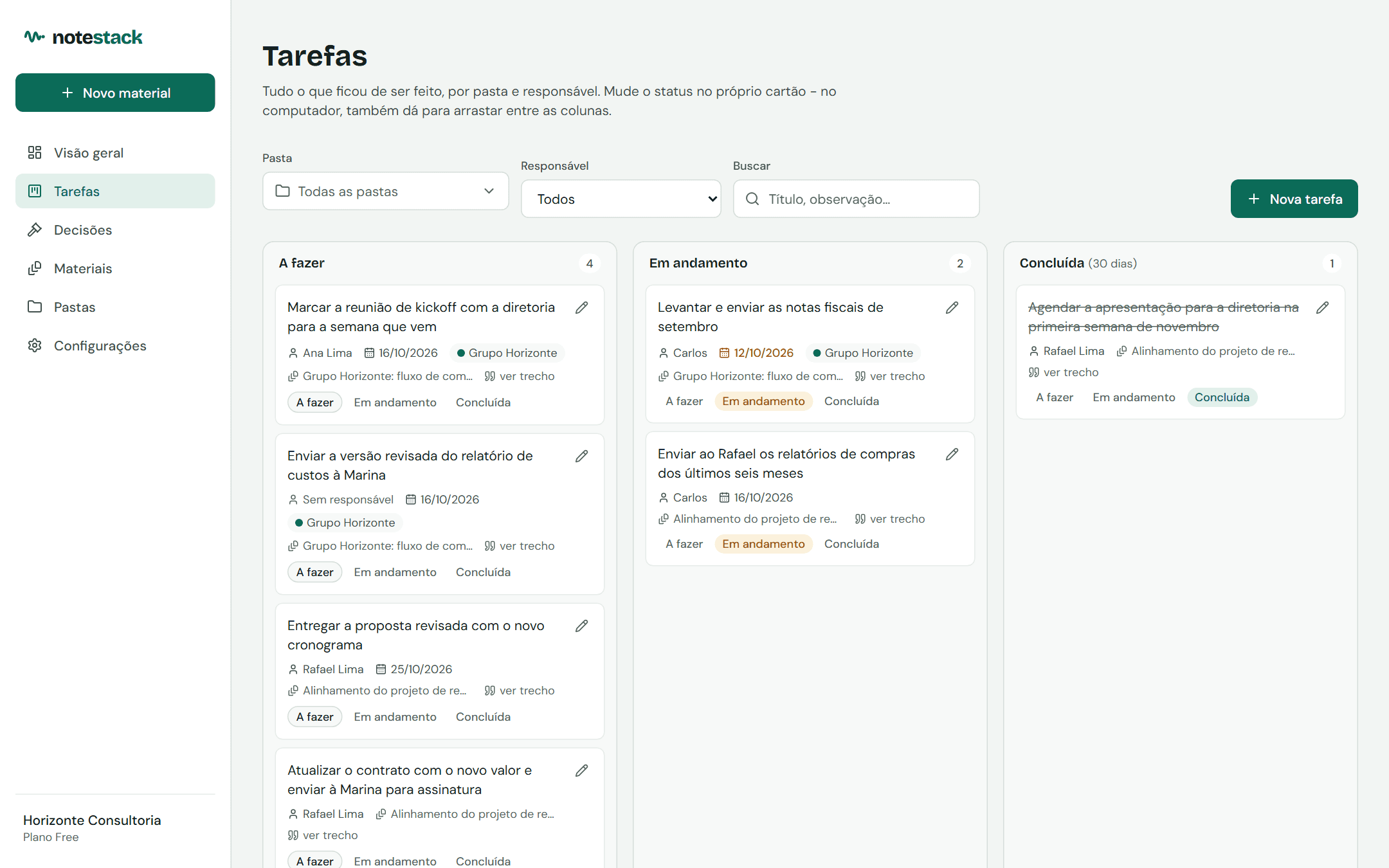Viewport: 1389px width, 868px height.
Task: Open the Todas as pastas folder dropdown
Action: pos(385,191)
